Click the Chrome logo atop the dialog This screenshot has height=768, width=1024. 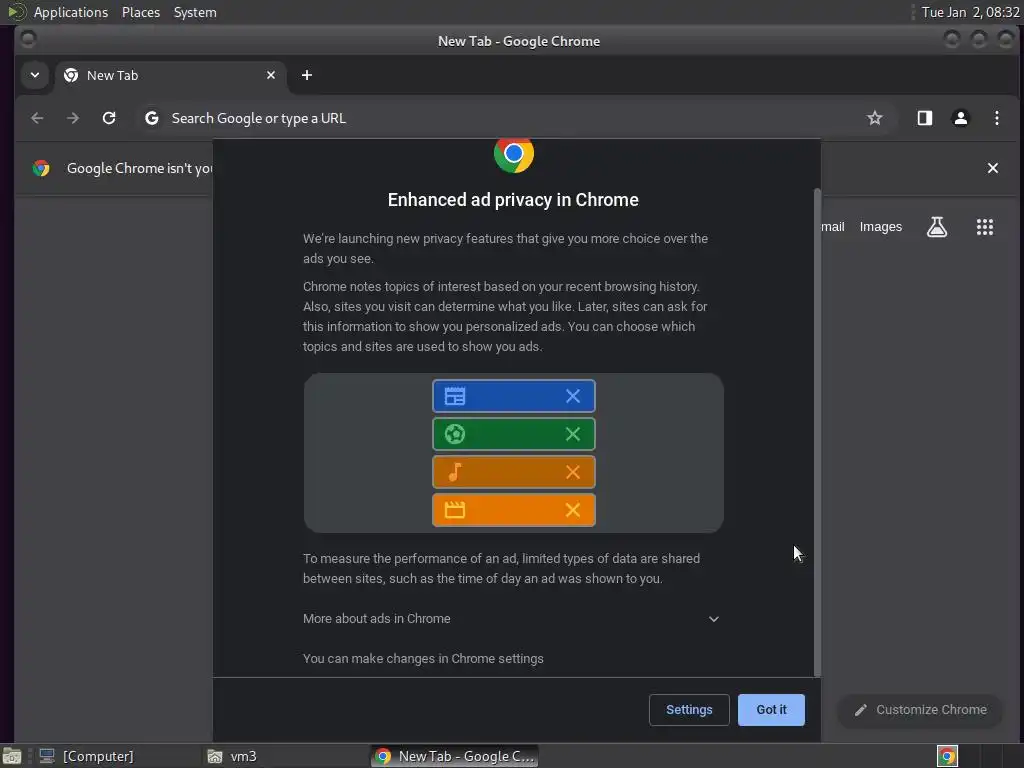coord(513,155)
